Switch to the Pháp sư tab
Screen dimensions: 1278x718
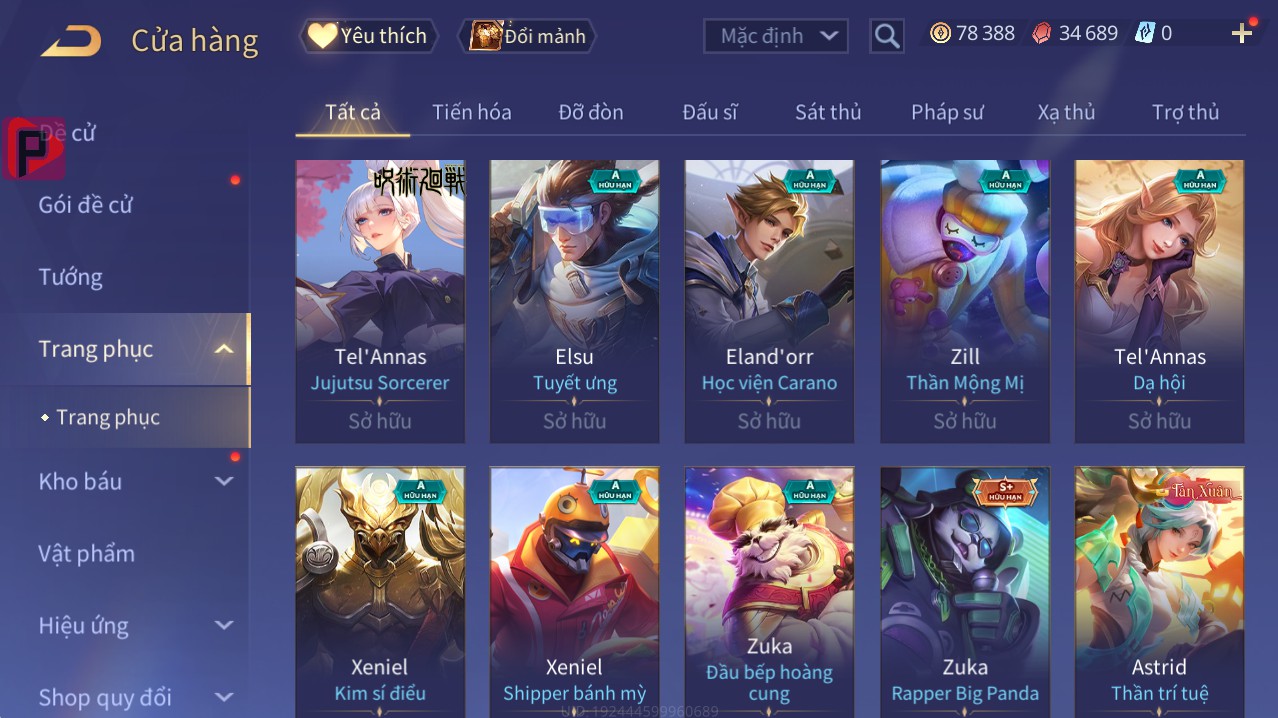947,112
